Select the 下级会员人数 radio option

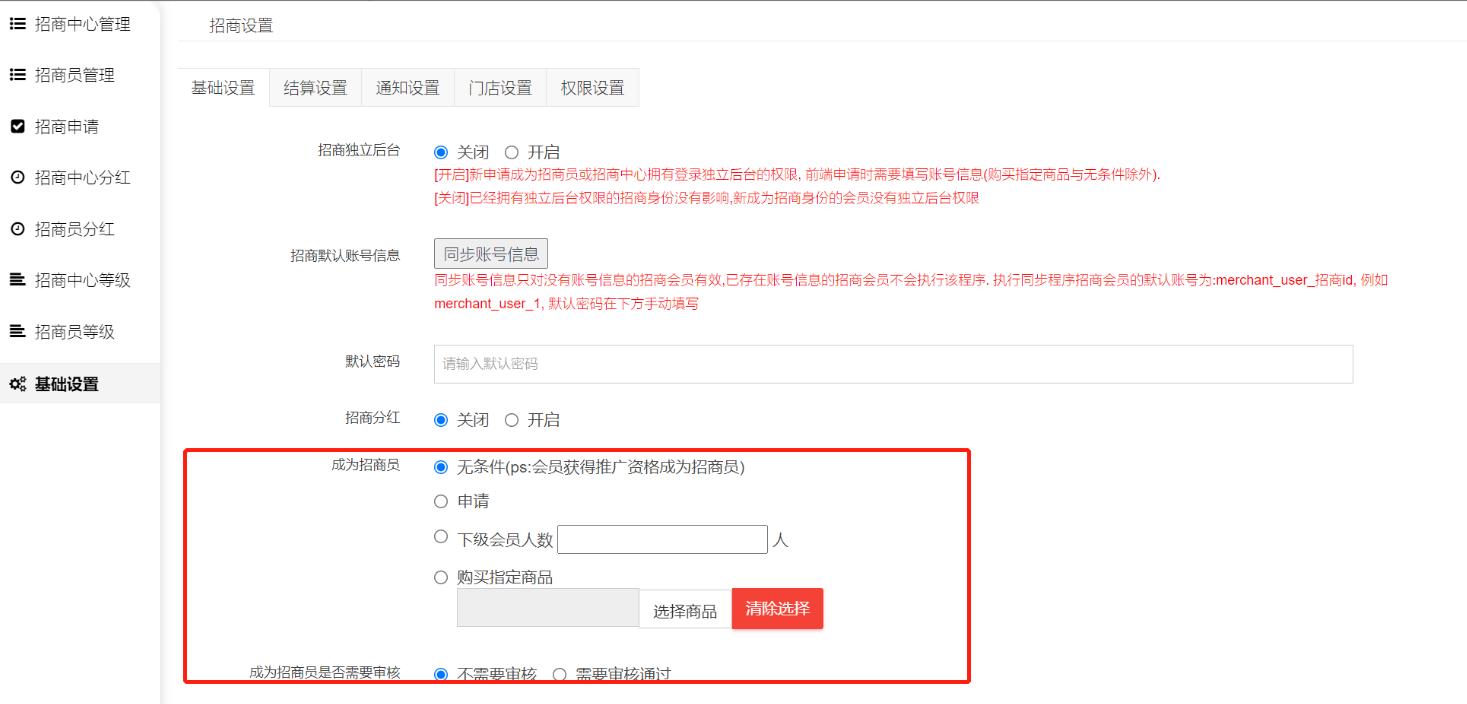[x=441, y=537]
